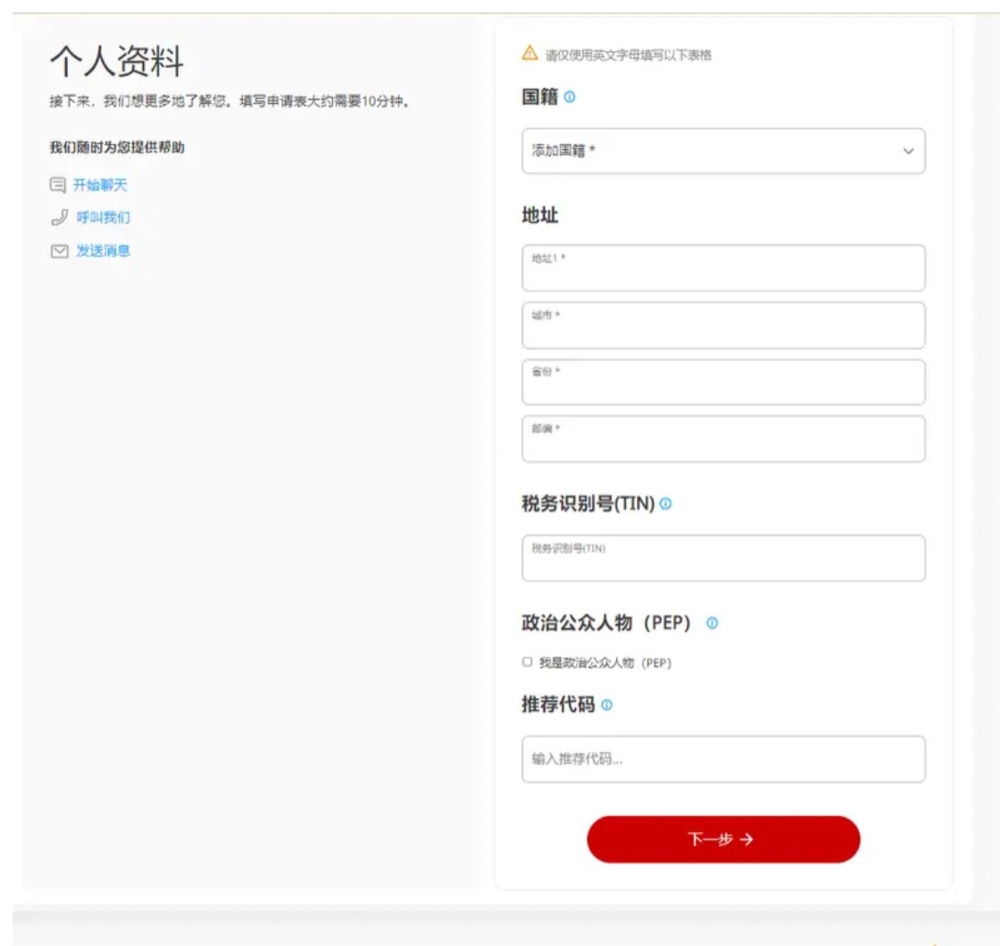1000x946 pixels.
Task: Click the 个人资料 heading
Action: pyautogui.click(x=117, y=62)
